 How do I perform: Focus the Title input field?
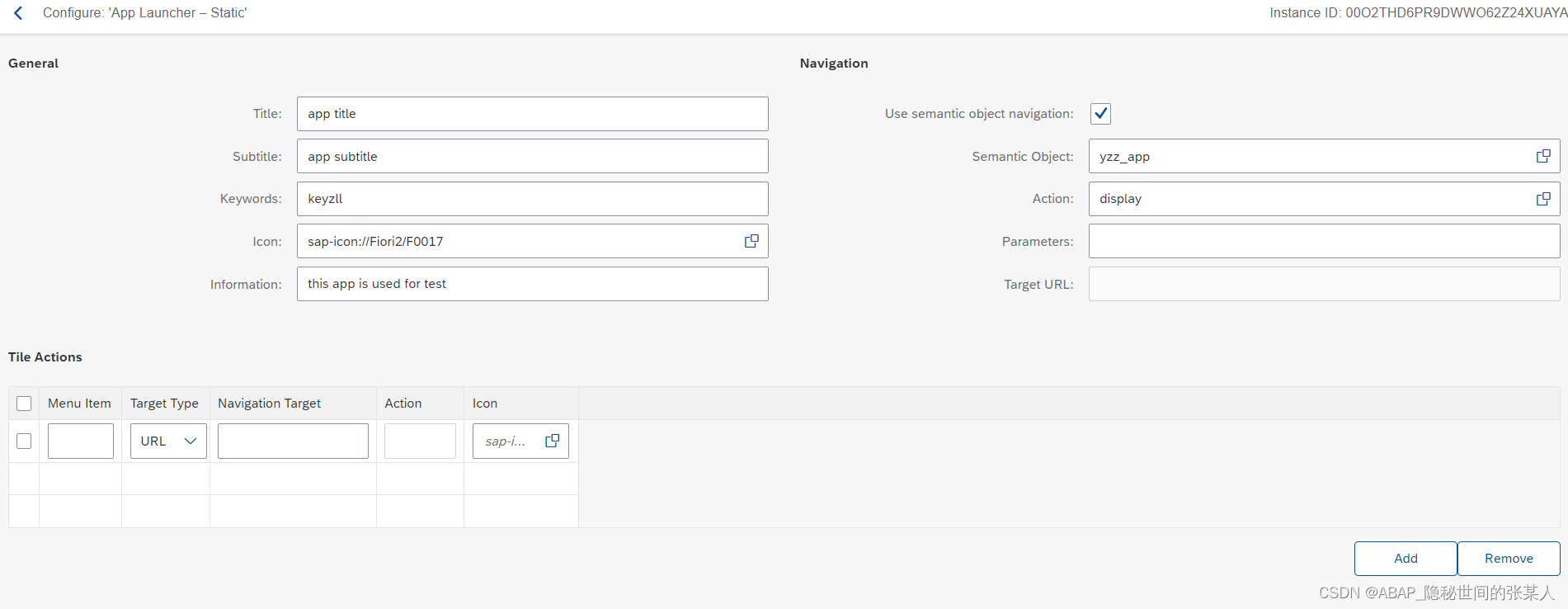coord(532,114)
